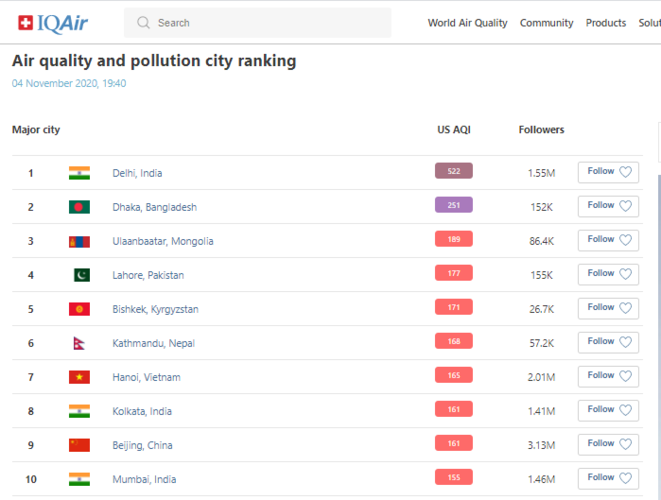Open the Dhaka, Bangladesh city link
The height and width of the screenshot is (500, 661).
(x=154, y=207)
